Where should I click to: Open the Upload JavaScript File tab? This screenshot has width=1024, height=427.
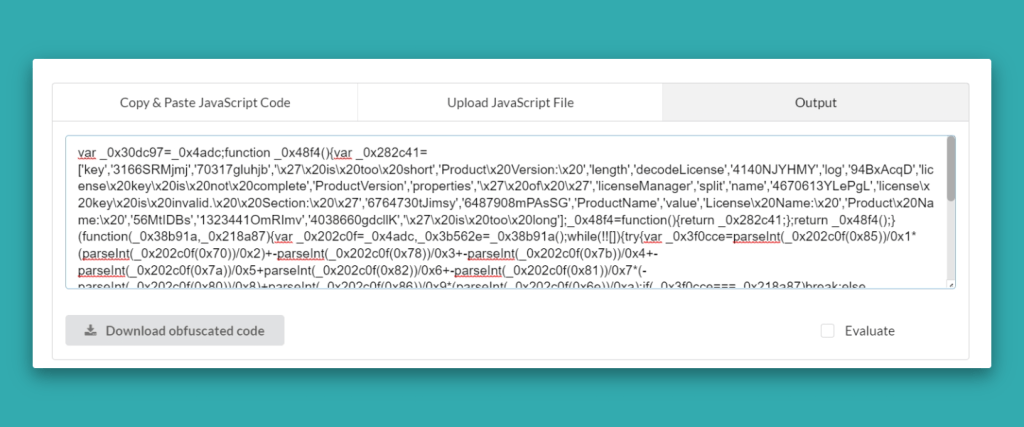pyautogui.click(x=509, y=102)
